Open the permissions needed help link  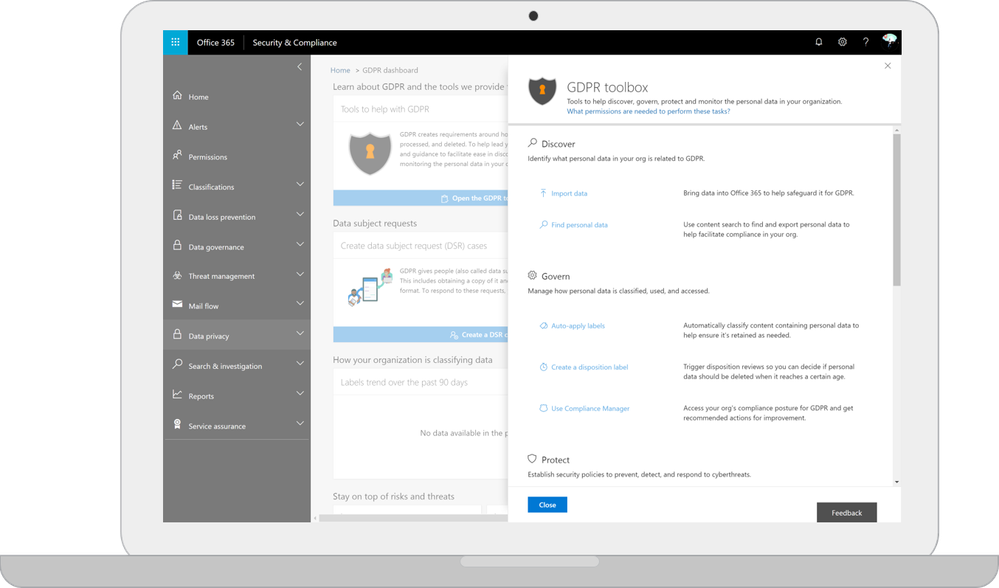[x=648, y=111]
